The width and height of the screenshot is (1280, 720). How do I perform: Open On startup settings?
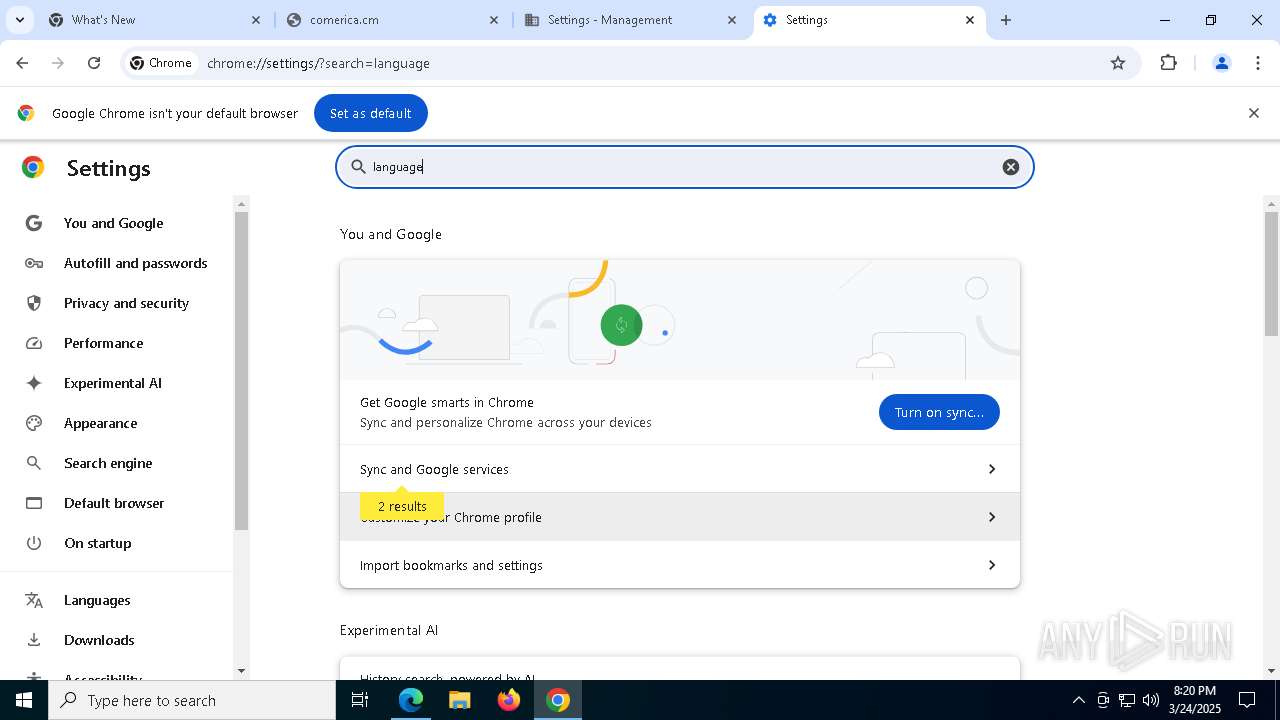(x=98, y=543)
